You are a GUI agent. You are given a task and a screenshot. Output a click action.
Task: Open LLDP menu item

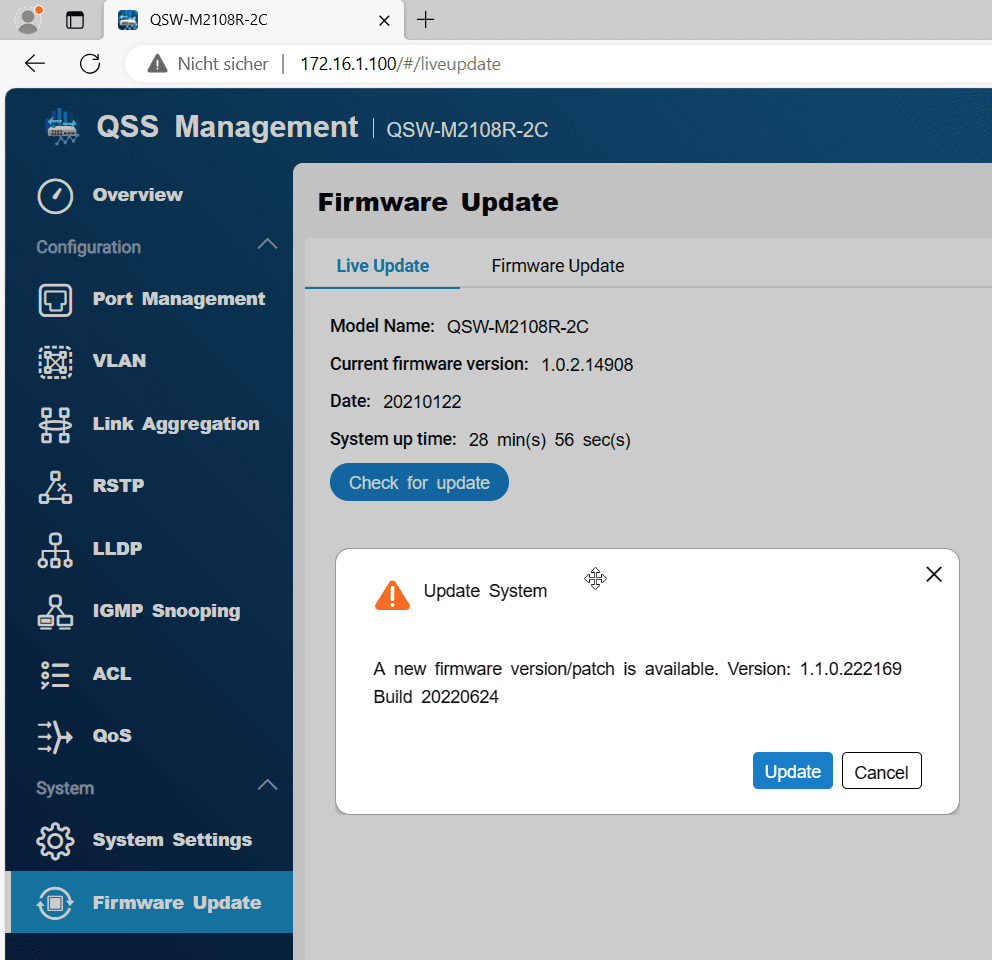coord(117,548)
